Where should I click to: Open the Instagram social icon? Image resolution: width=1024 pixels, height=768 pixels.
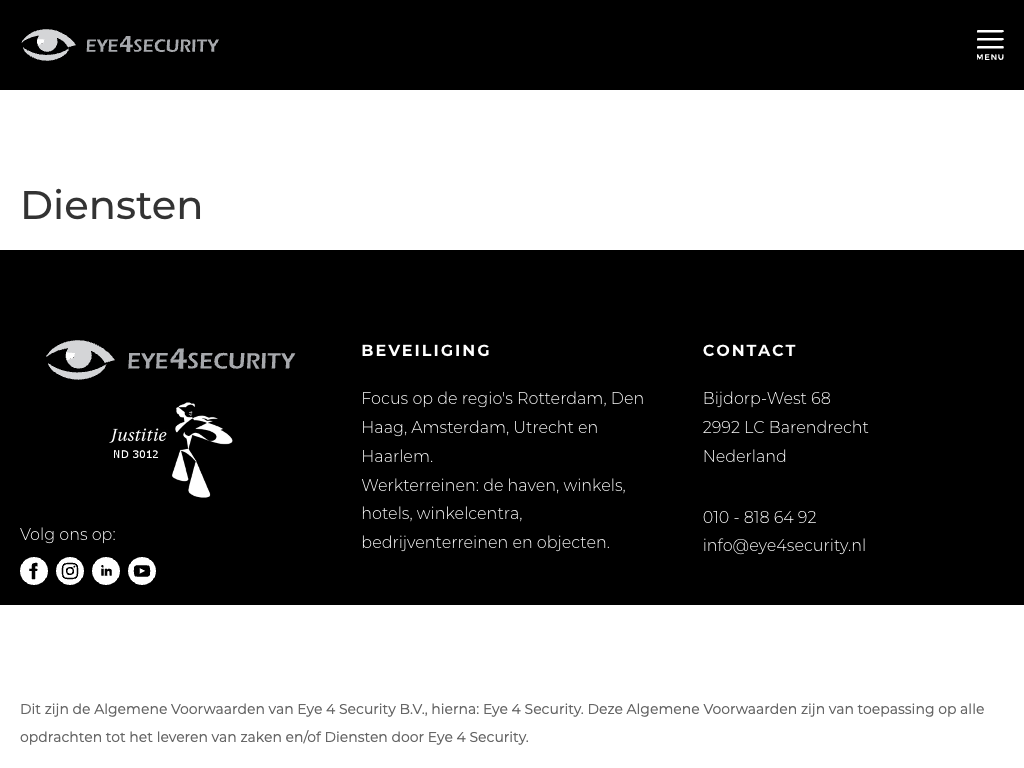tap(70, 571)
